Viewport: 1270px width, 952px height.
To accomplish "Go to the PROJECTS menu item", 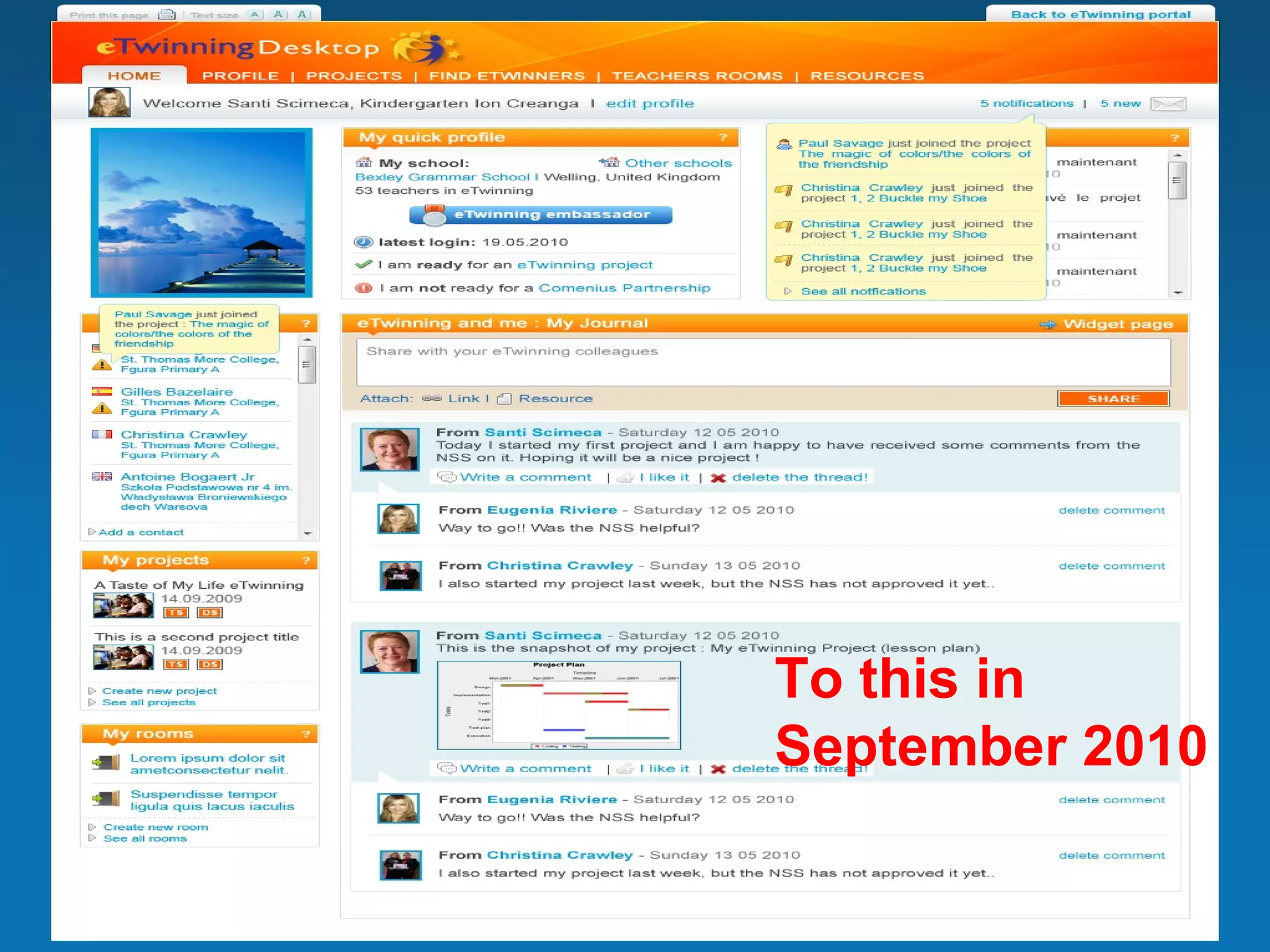I will click(x=354, y=76).
